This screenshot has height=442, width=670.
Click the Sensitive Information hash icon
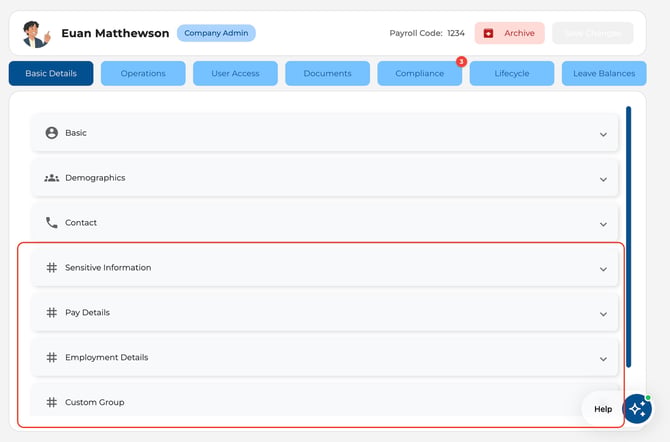click(52, 268)
